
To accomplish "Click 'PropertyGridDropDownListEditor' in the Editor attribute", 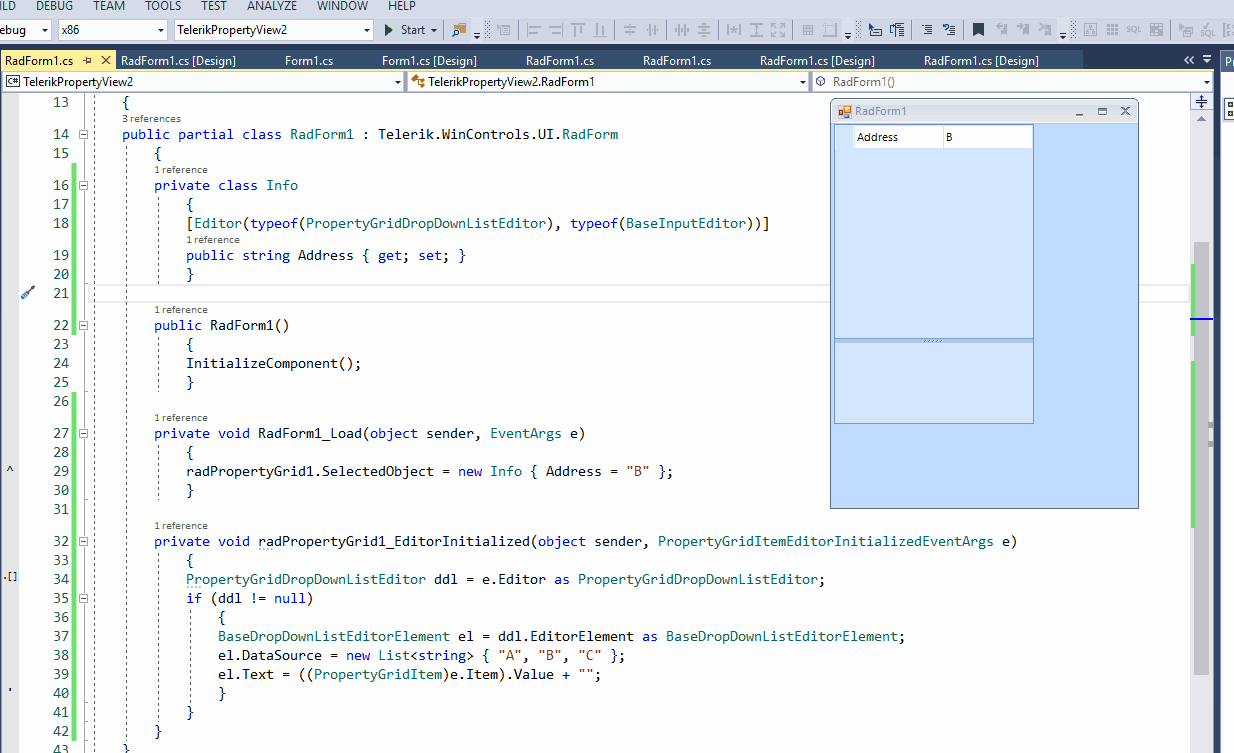I will [x=426, y=223].
